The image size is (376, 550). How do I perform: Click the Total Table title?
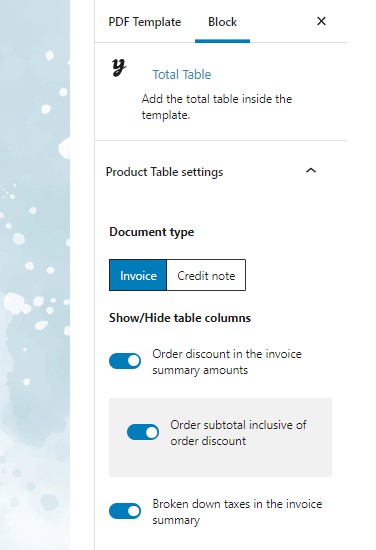182,75
